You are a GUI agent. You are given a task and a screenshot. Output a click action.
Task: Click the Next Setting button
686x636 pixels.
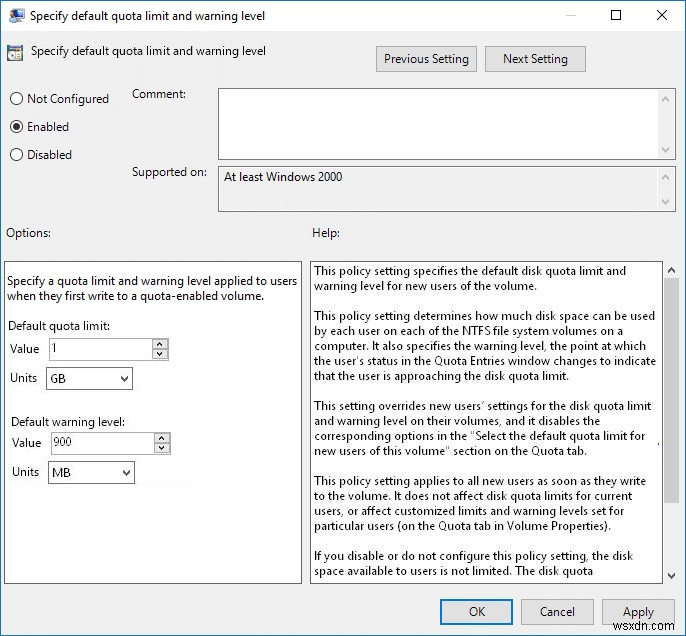click(x=535, y=59)
